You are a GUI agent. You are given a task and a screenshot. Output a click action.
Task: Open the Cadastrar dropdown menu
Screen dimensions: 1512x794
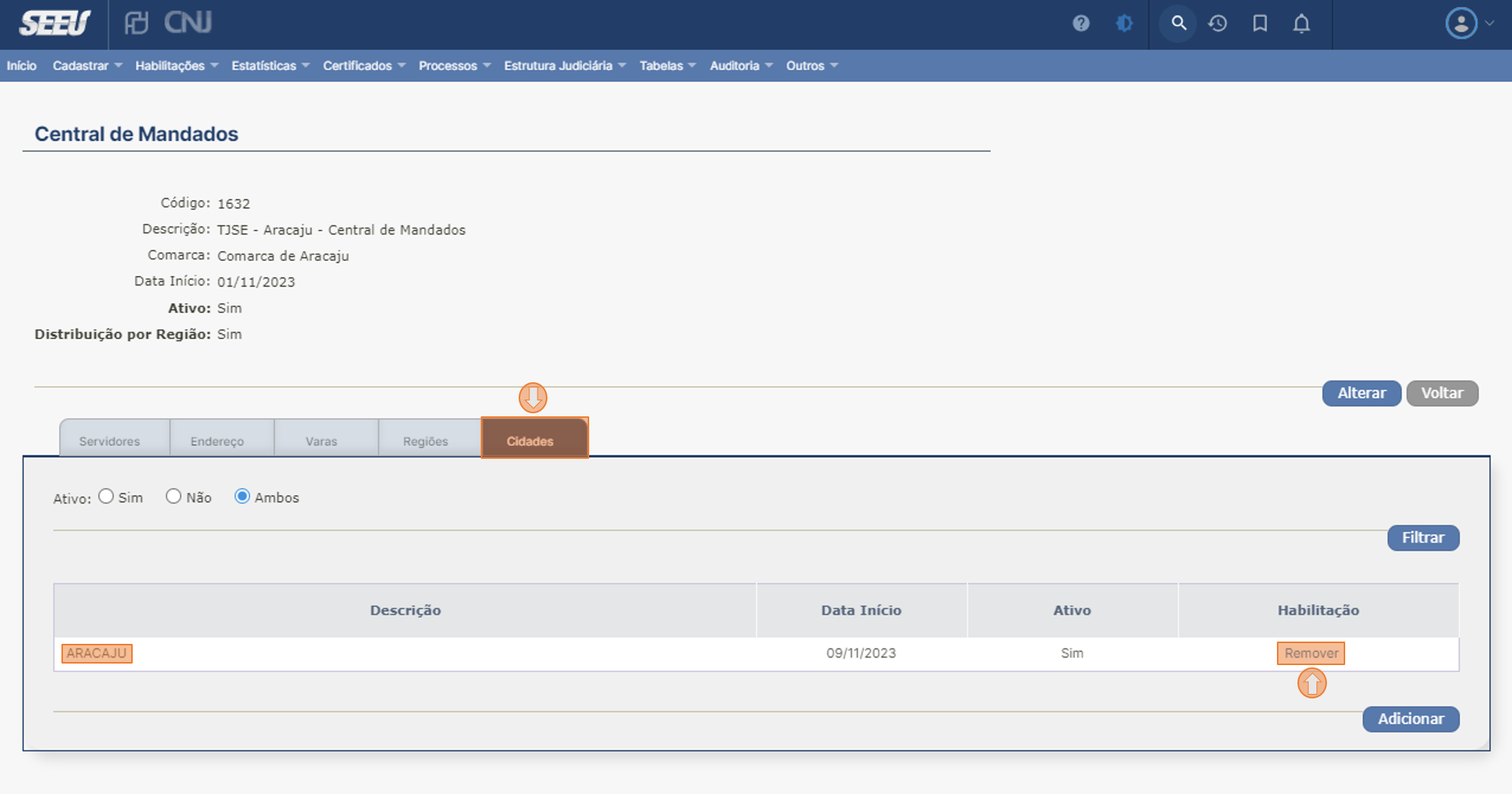click(x=87, y=66)
